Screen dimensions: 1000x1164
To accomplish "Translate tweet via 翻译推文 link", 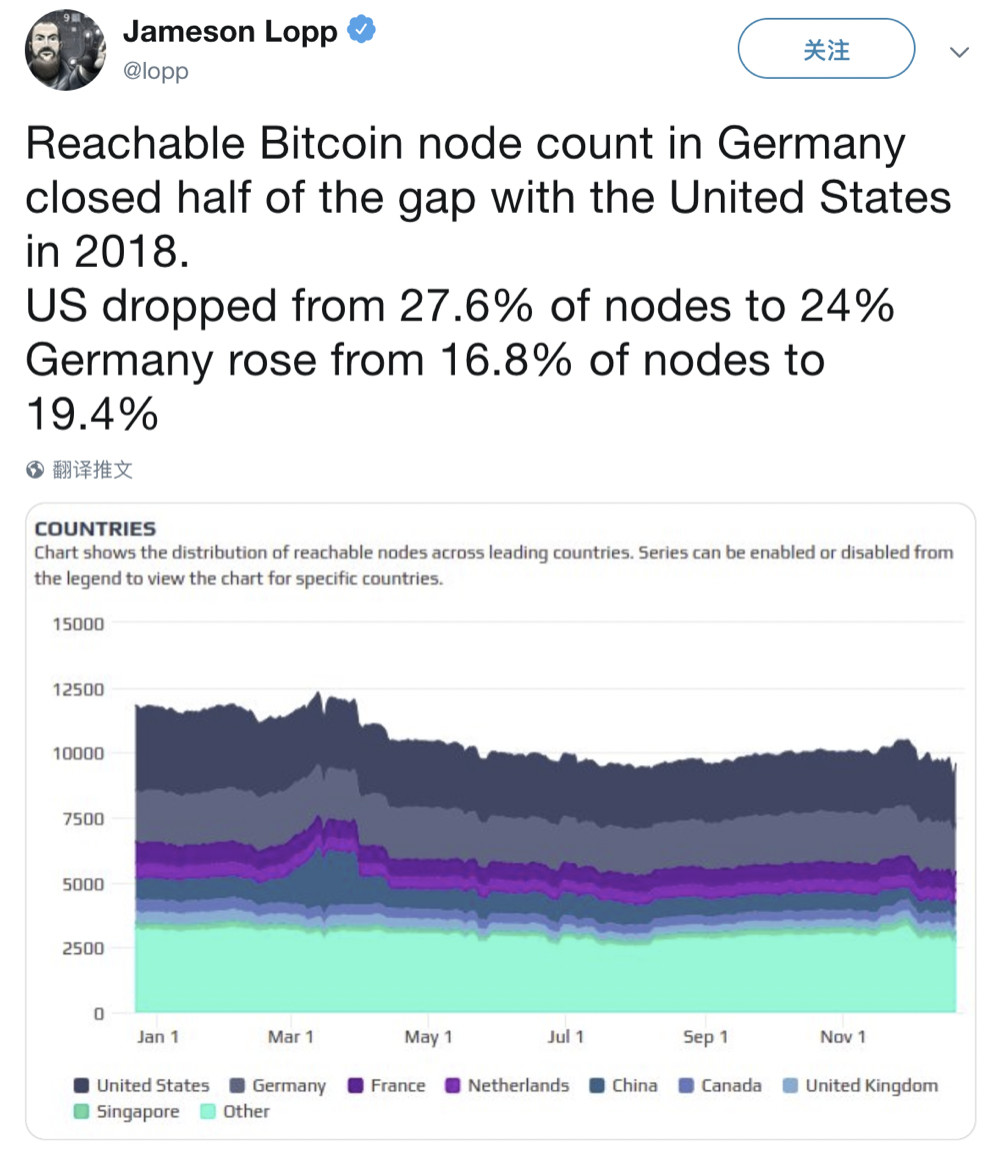I will pyautogui.click(x=92, y=469).
